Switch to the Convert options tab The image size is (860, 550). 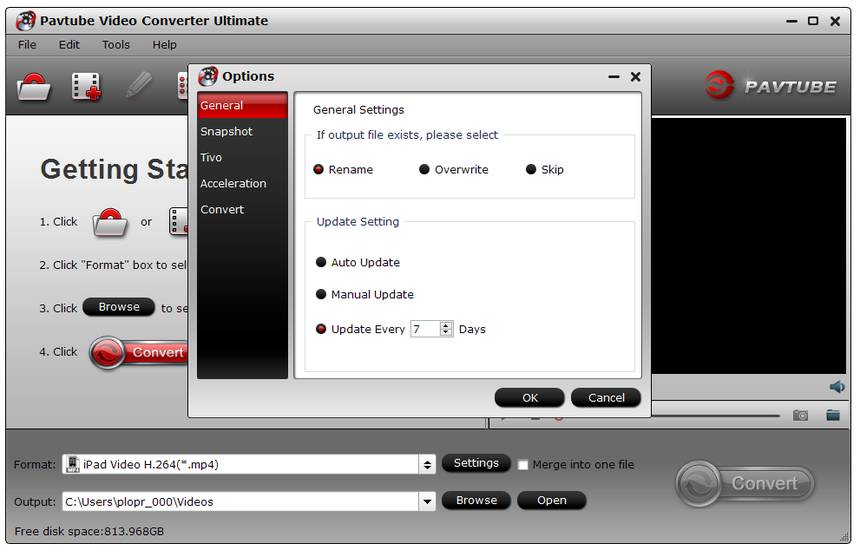(242, 209)
